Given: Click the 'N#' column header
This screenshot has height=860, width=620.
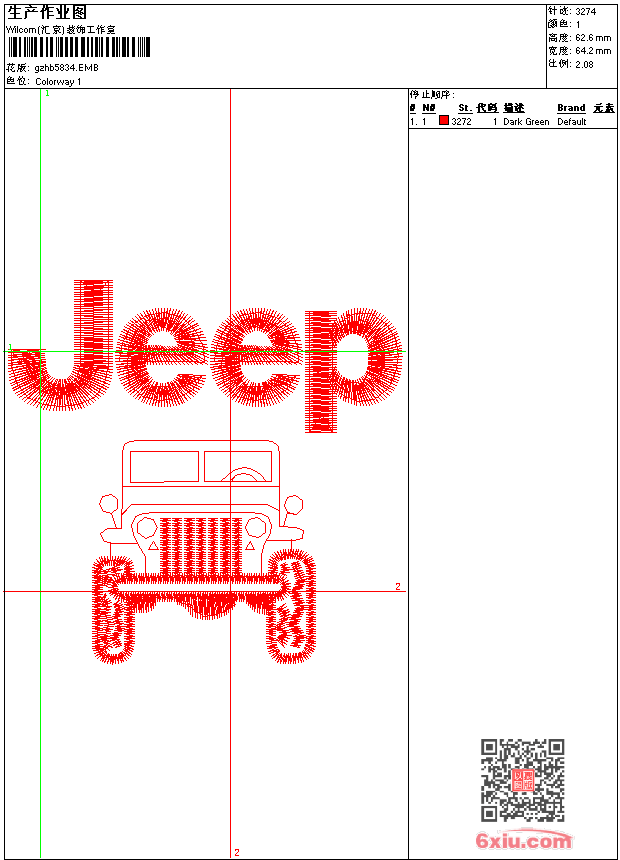Looking at the screenshot, I should [429, 108].
